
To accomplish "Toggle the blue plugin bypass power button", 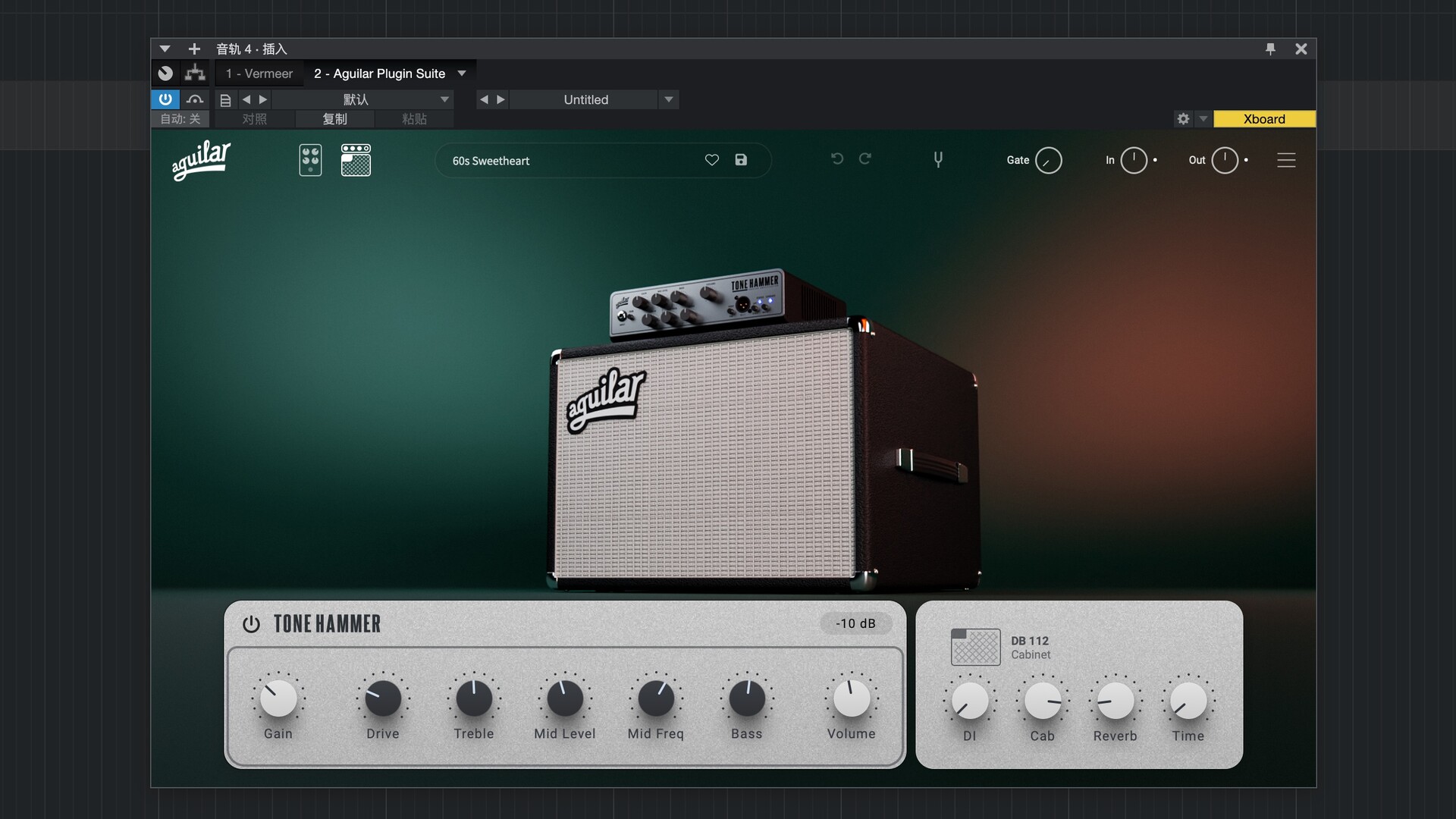I will coord(165,99).
